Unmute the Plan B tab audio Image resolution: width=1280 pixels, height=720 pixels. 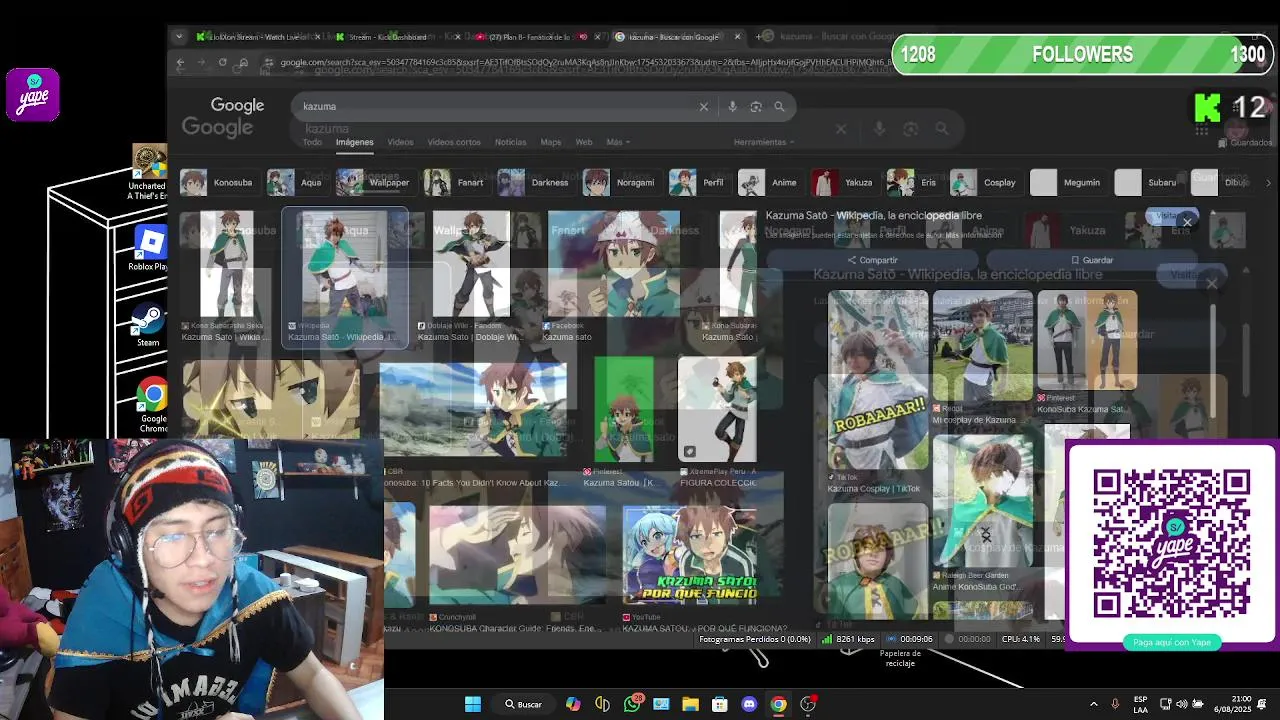coord(583,37)
